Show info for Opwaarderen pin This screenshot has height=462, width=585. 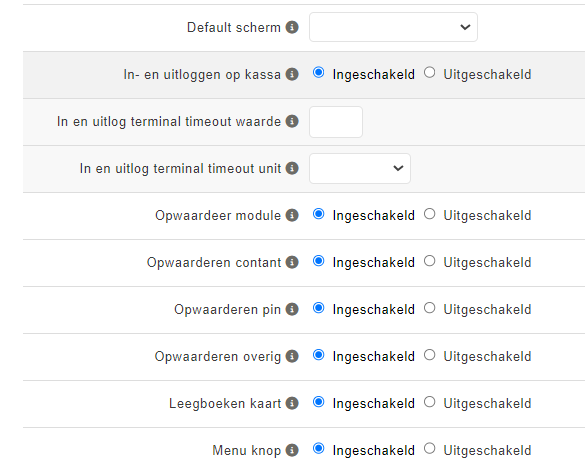coord(292,309)
